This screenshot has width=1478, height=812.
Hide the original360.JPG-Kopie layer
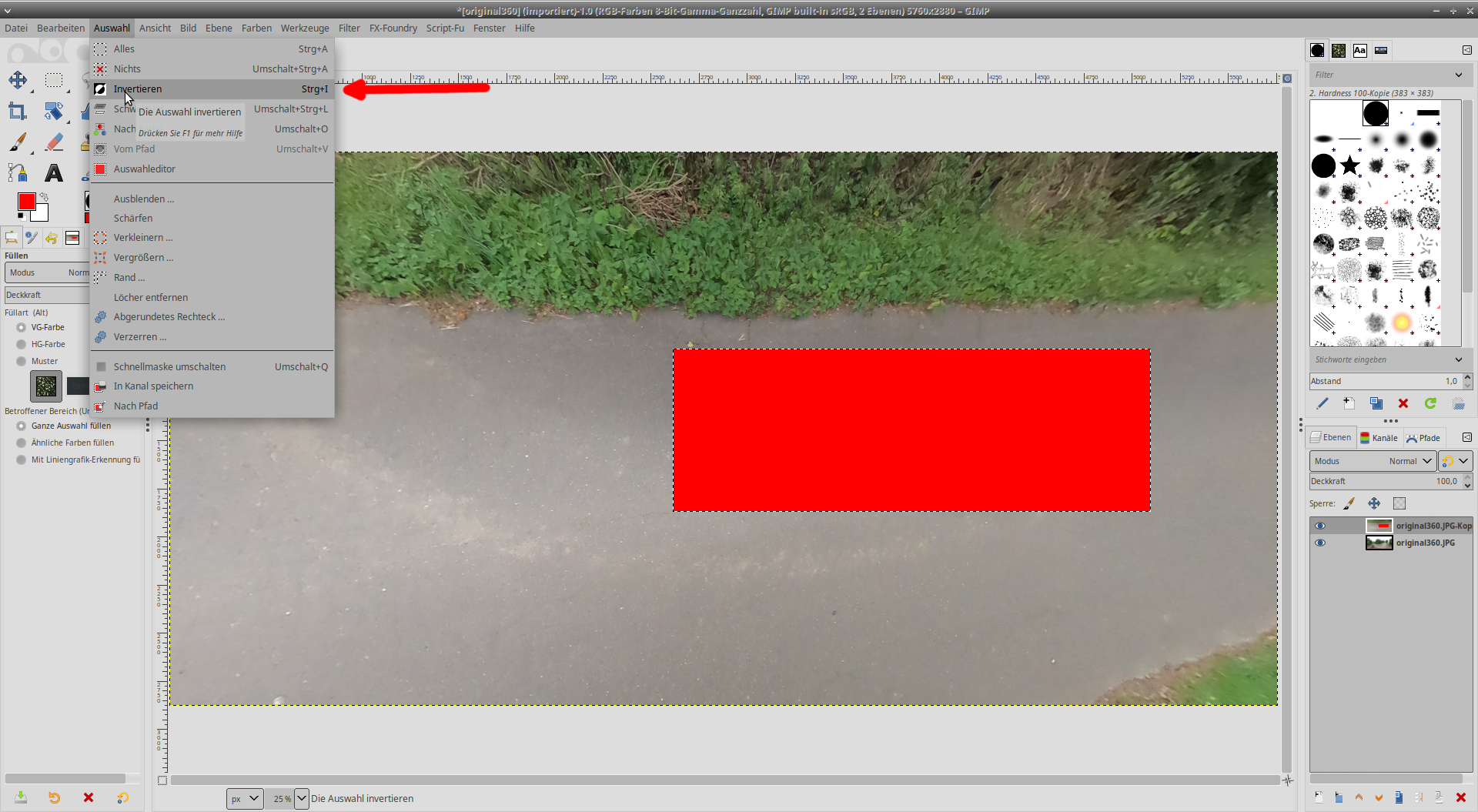pos(1320,526)
